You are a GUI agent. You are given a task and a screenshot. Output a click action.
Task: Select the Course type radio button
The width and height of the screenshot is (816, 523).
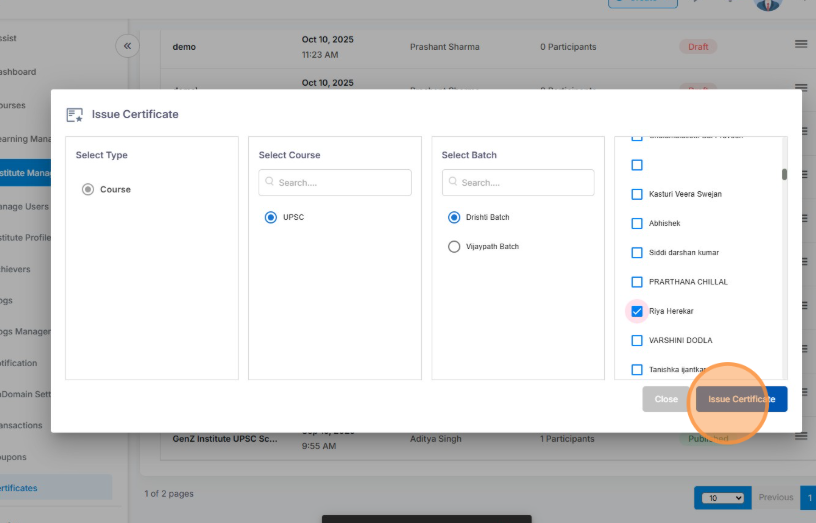coord(88,189)
